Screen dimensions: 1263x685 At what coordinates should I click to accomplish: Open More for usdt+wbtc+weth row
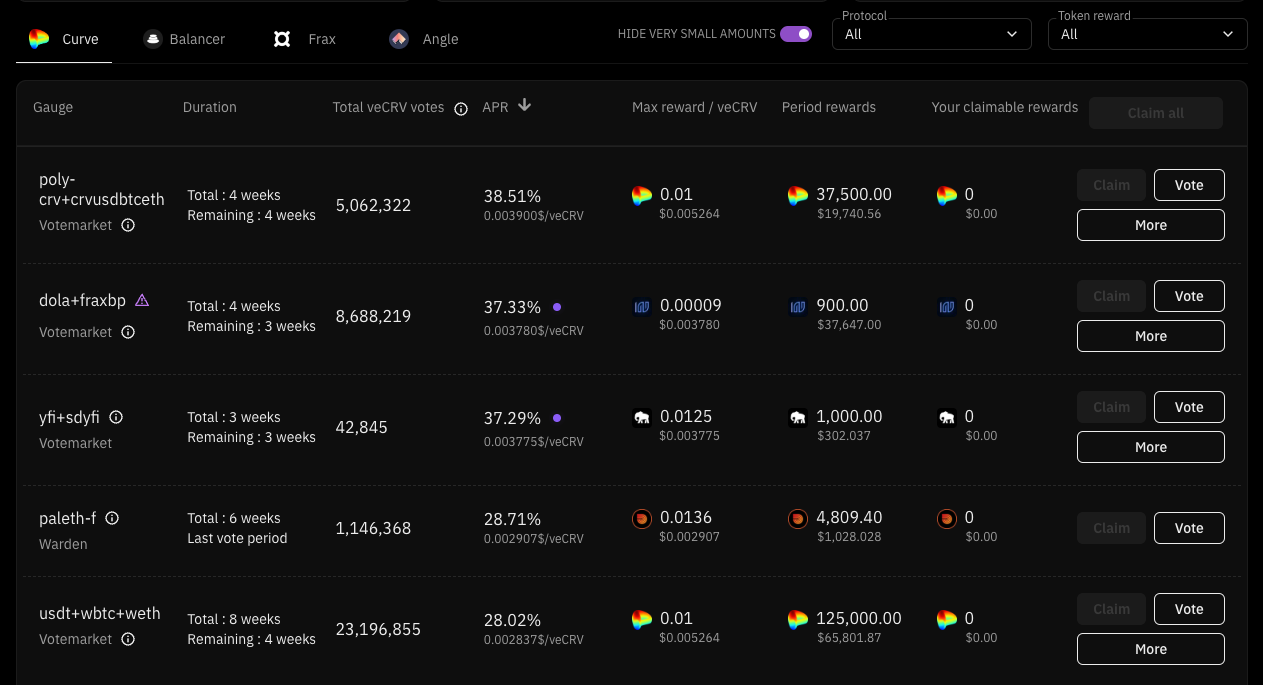click(1151, 649)
